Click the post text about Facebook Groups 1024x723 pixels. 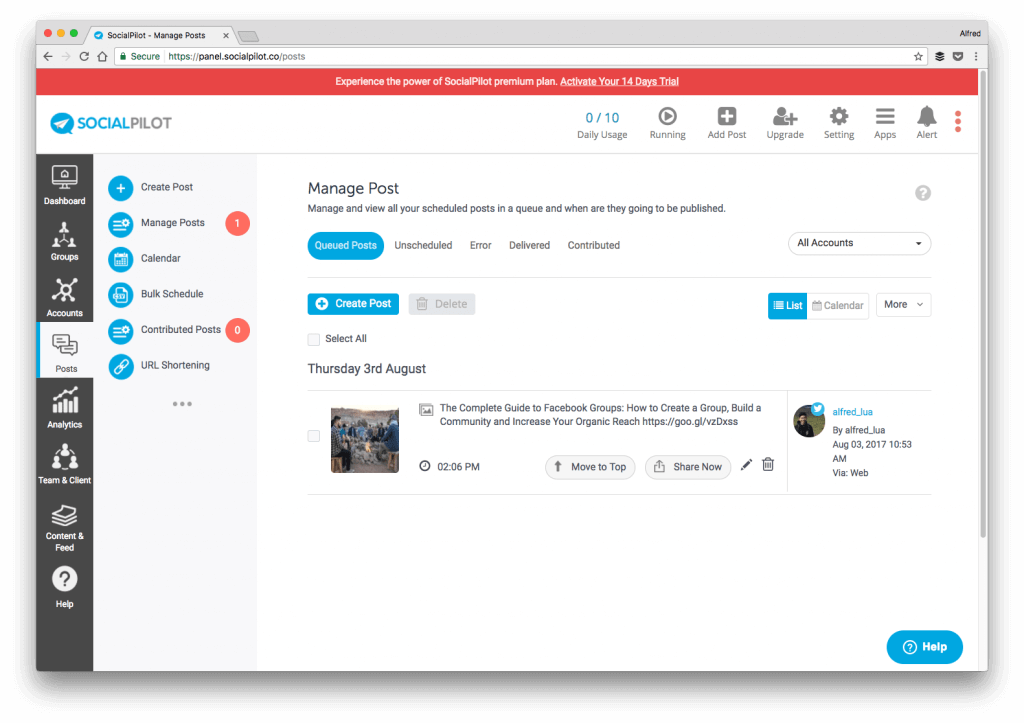[600, 415]
